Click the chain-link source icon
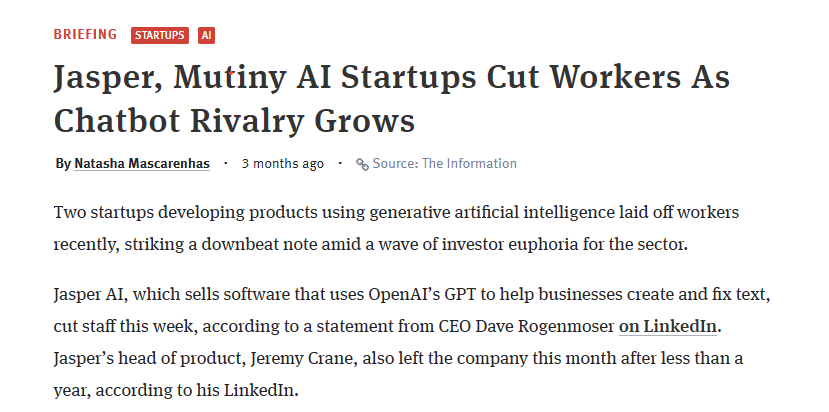 [362, 164]
